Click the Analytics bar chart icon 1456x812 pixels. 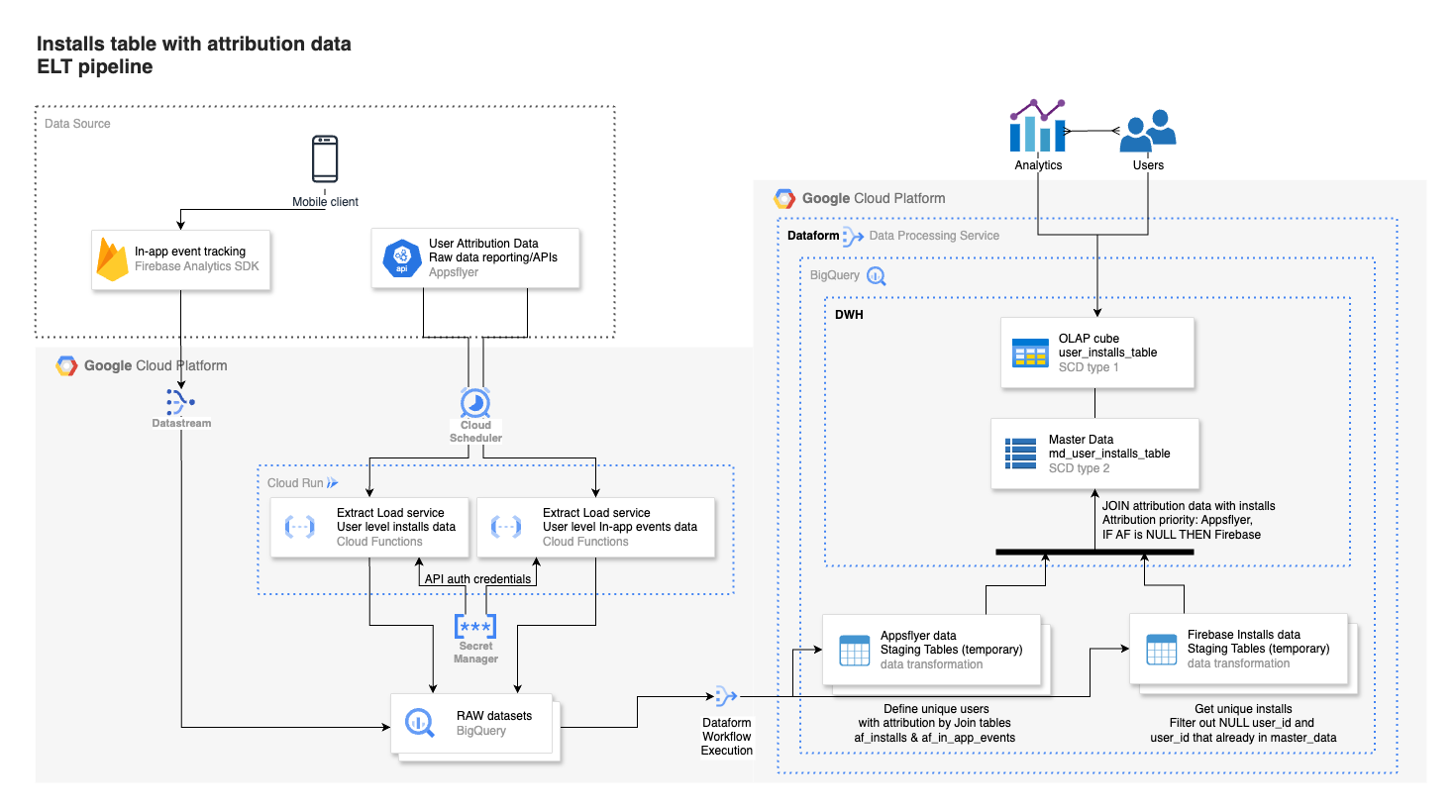pyautogui.click(x=1037, y=127)
